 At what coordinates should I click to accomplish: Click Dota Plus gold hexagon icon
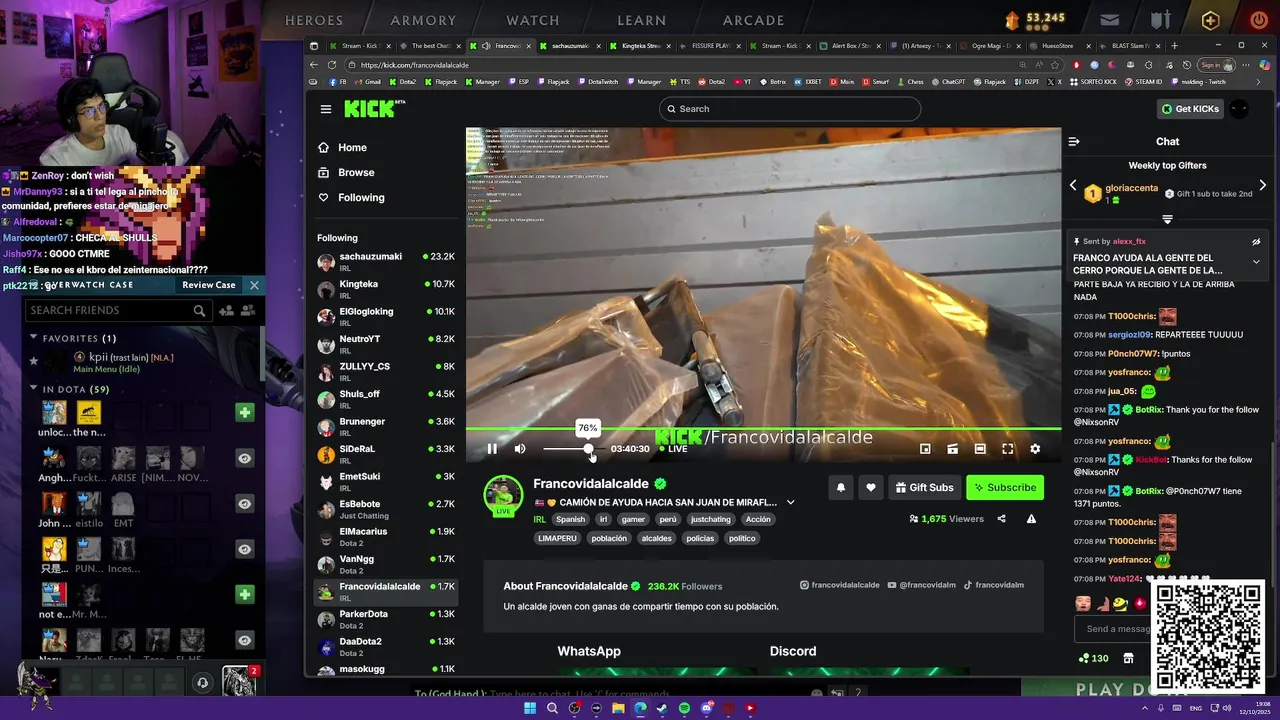tap(1210, 20)
